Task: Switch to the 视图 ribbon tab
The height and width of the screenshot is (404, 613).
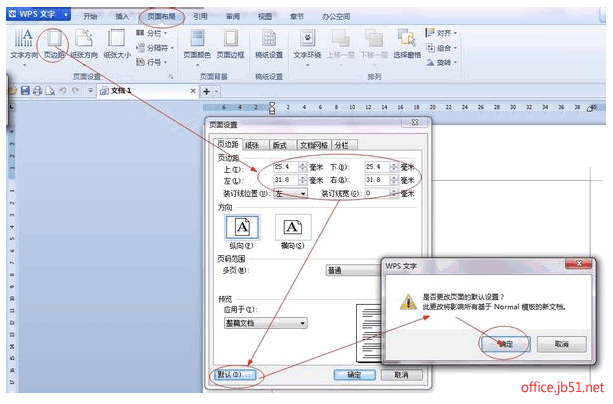Action: click(x=265, y=16)
